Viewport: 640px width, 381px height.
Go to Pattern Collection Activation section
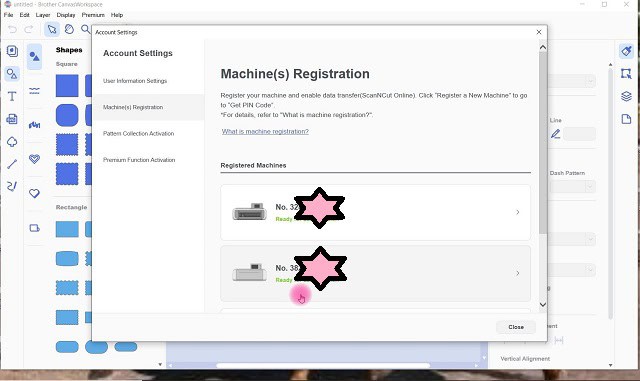[x=138, y=134]
